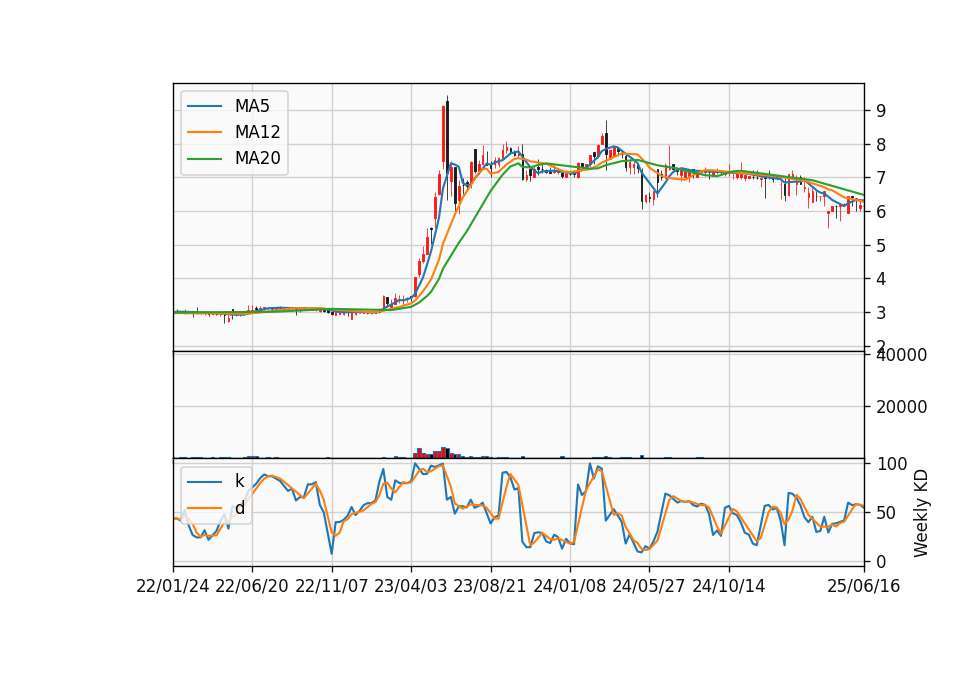Click the price axis value 6
Viewport: 960px width, 690px height.
coord(881,212)
